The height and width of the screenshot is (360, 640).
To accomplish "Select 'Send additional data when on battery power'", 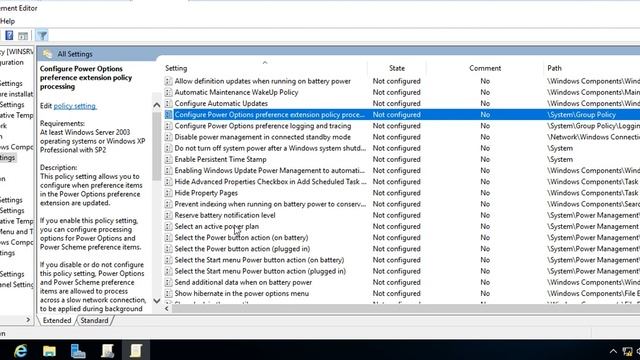I will click(x=243, y=282).
